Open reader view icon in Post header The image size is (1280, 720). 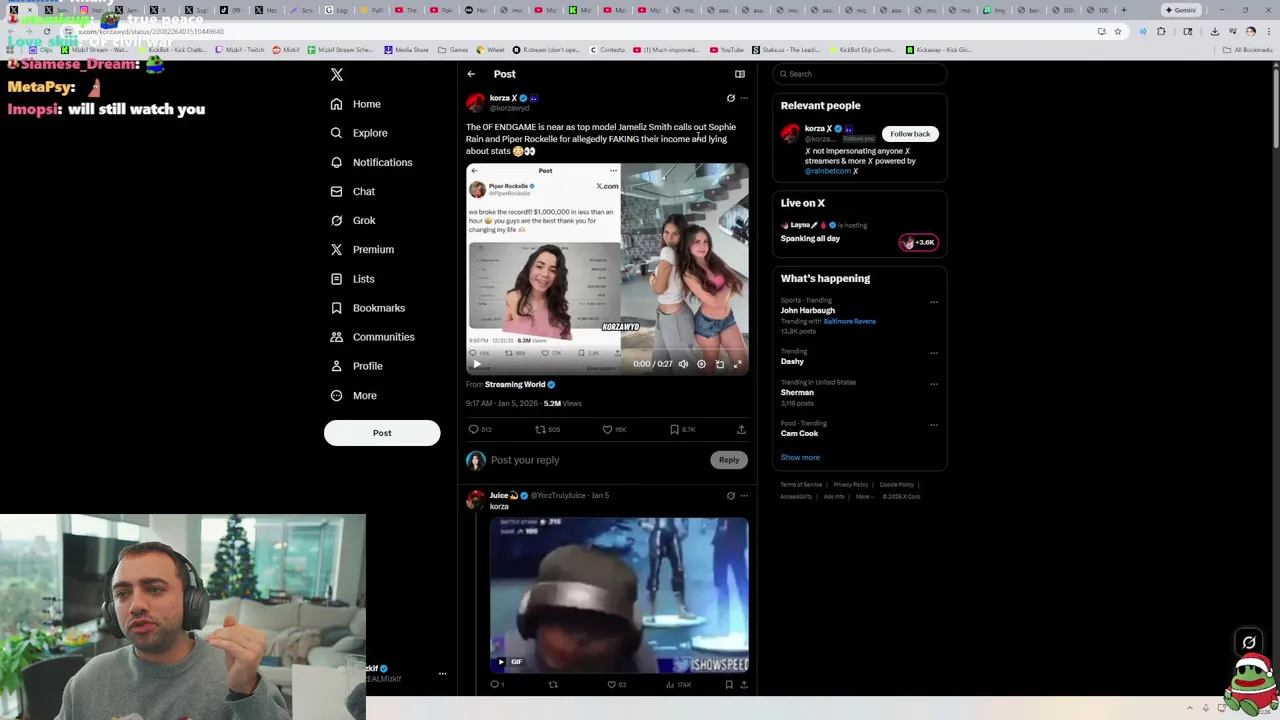pyautogui.click(x=740, y=74)
